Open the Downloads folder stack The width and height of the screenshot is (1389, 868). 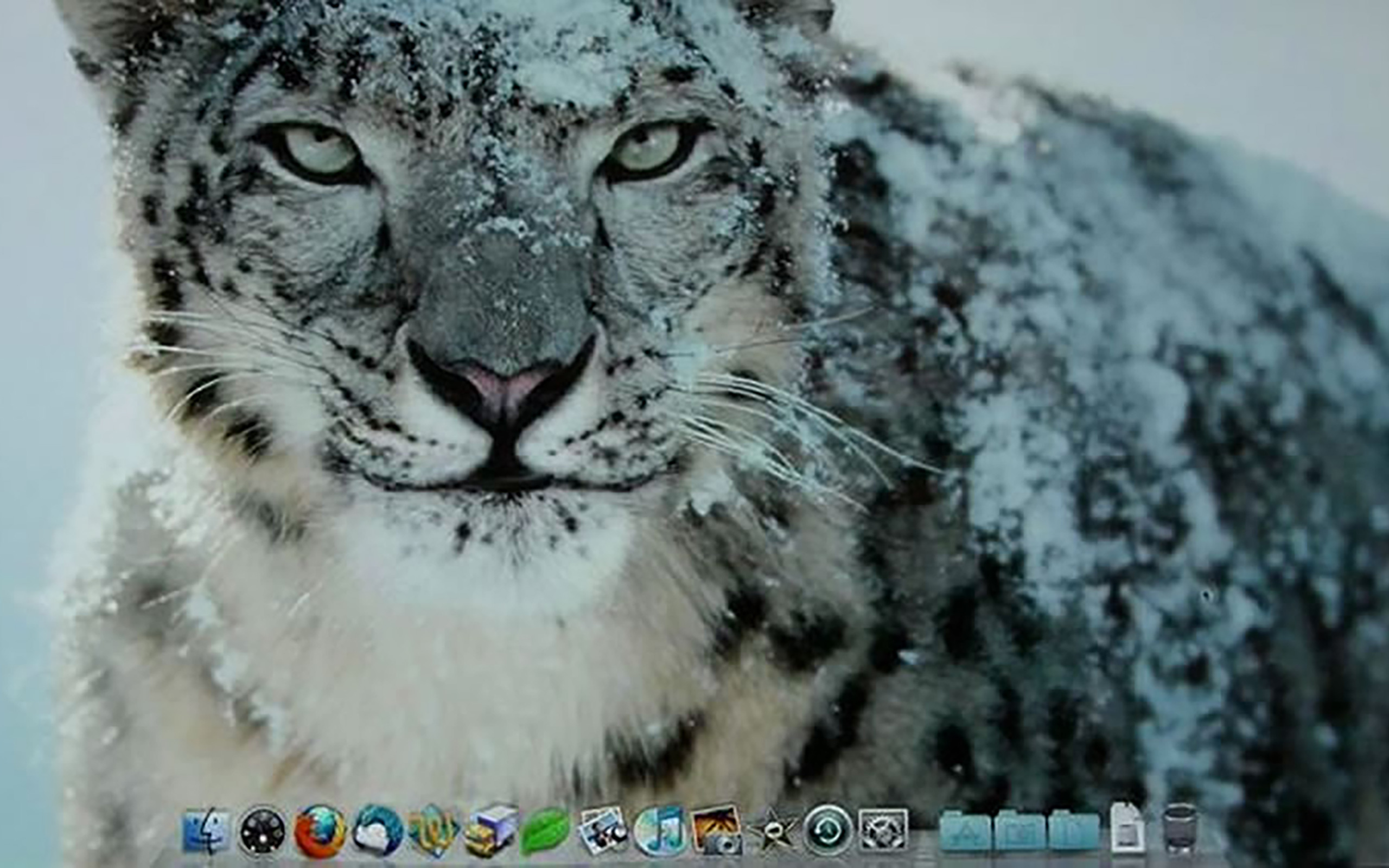(1074, 831)
